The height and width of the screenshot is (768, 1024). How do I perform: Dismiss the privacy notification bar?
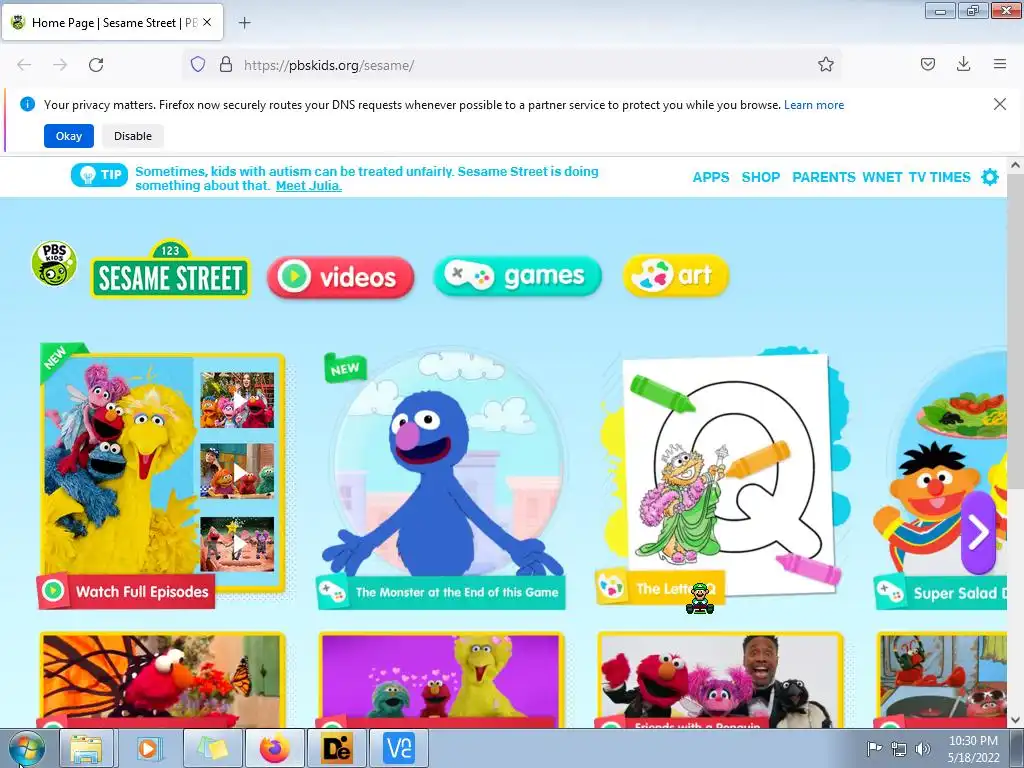tap(999, 104)
